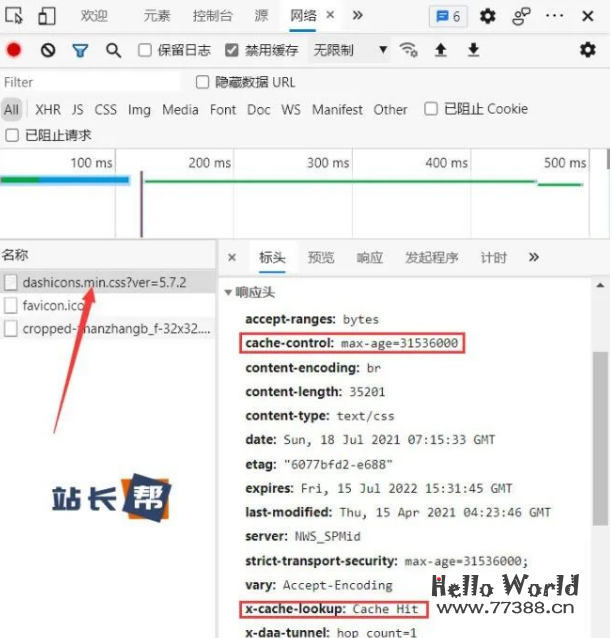Open network panel settings gear
The height and width of the screenshot is (638, 612).
click(588, 50)
